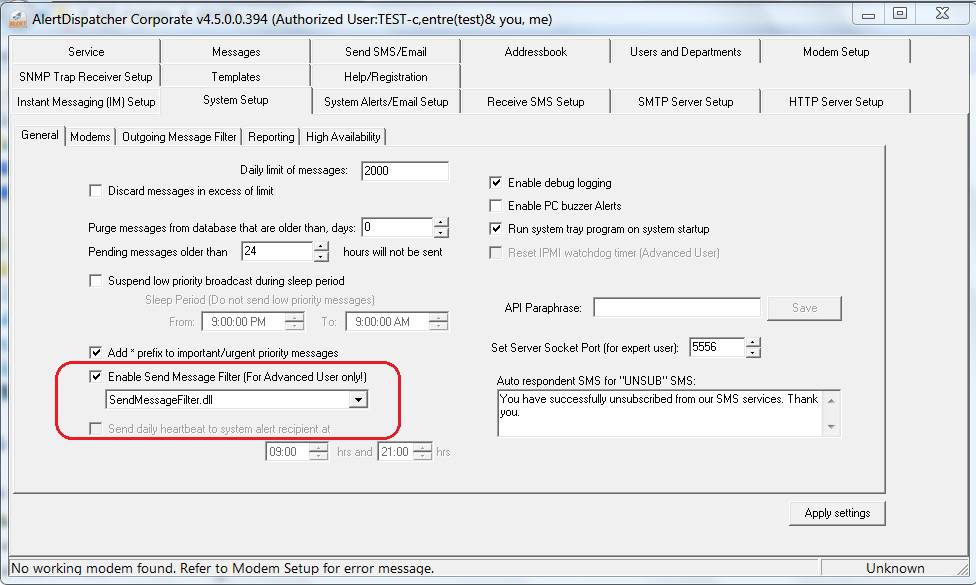Click scroll up arrow in UNSUB textbox
Viewport: 976px width, 585px height.
point(831,400)
